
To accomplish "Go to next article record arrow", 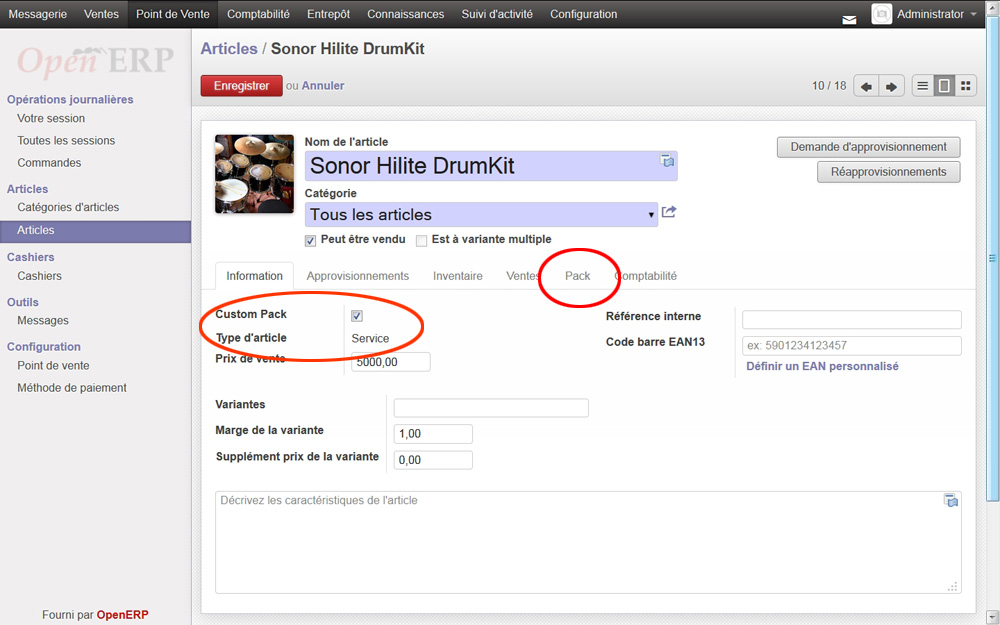I will pyautogui.click(x=892, y=86).
